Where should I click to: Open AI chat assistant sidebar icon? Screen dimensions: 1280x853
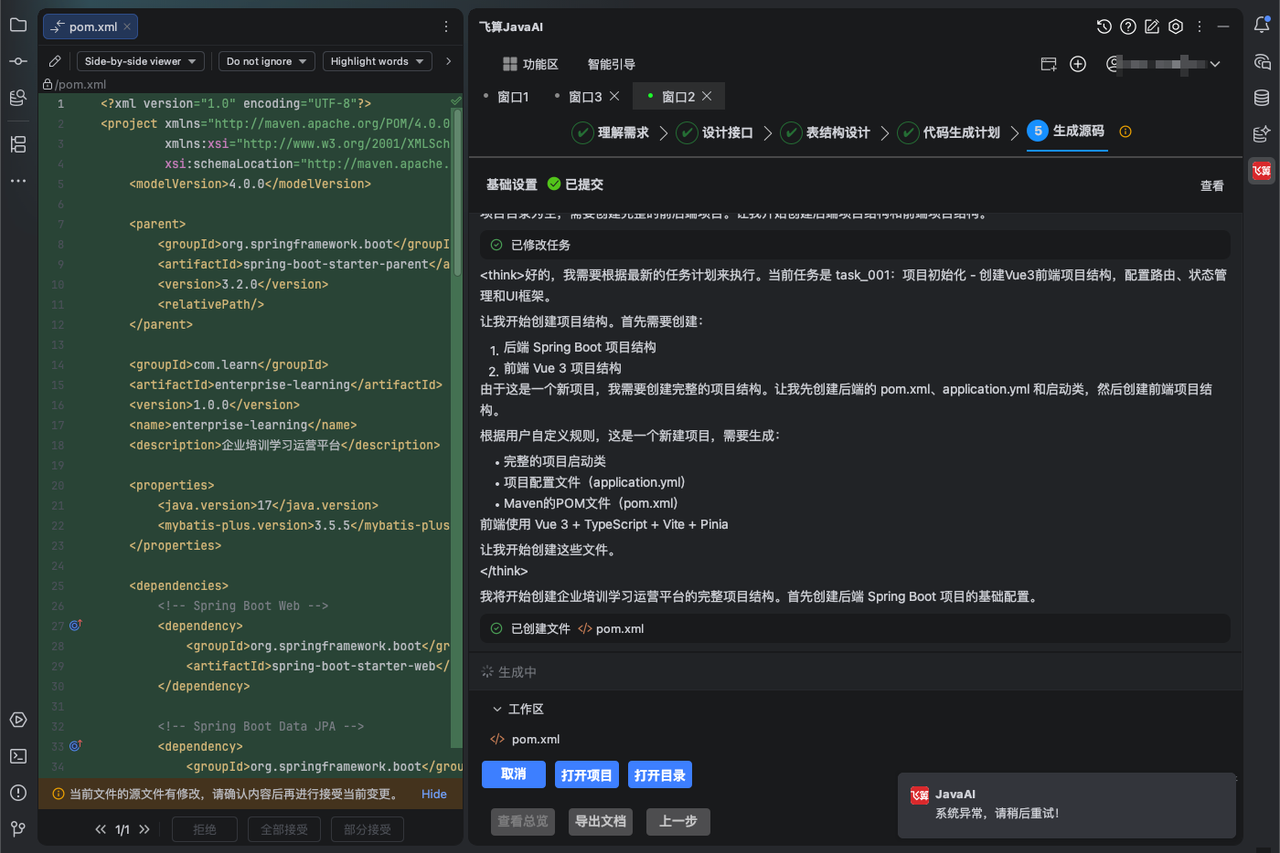pyautogui.click(x=1262, y=62)
